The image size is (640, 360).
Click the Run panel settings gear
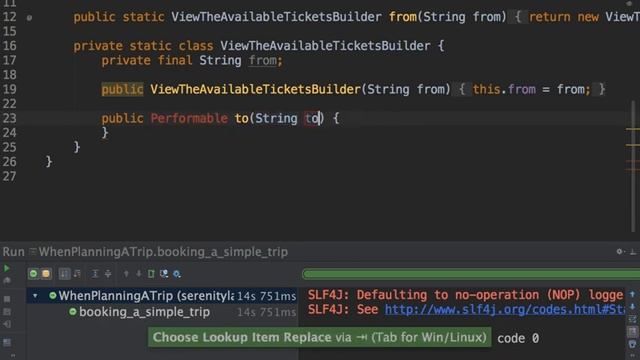tap(620, 251)
